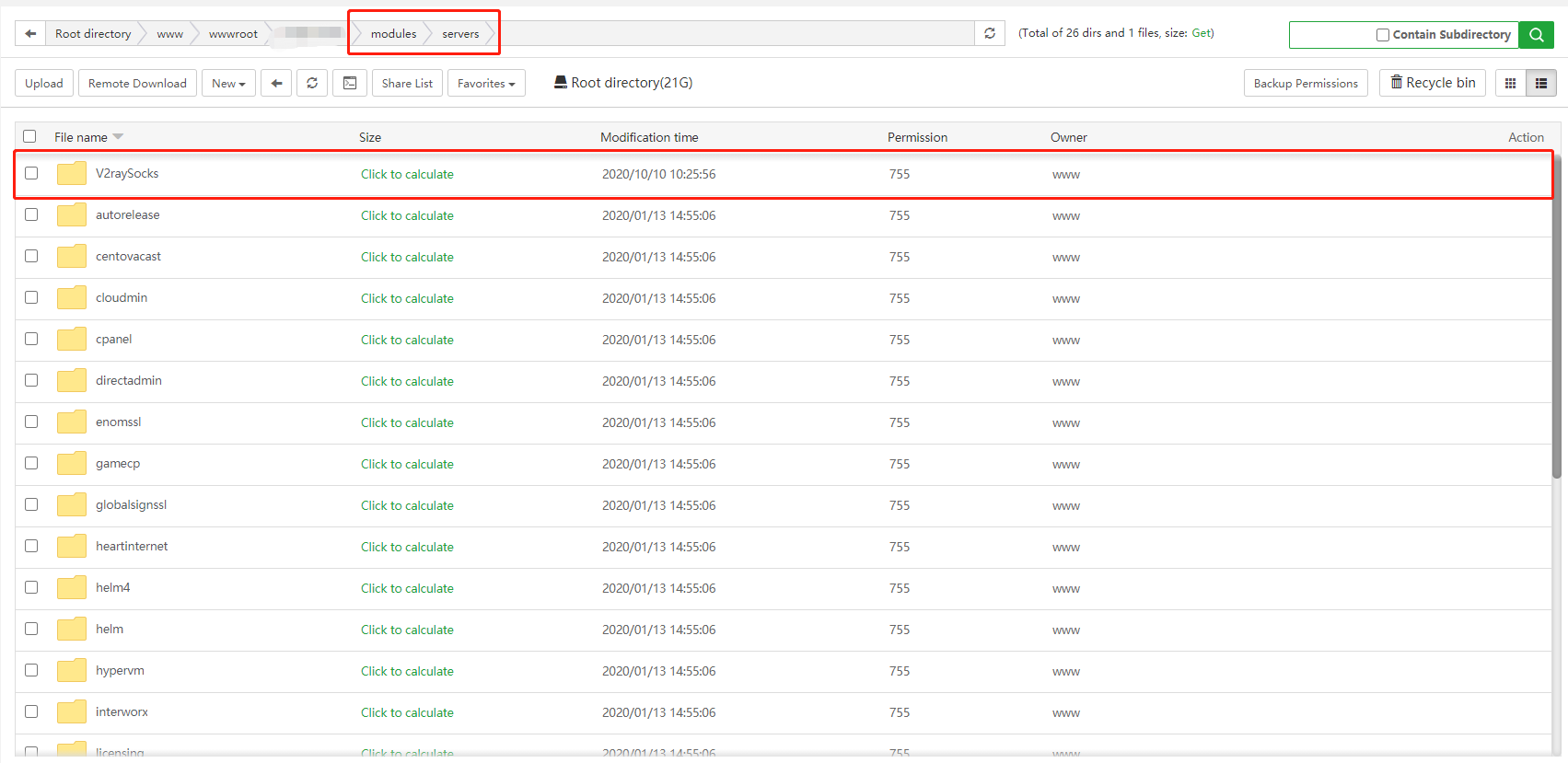1568x763 pixels.
Task: Open the Favorites dropdown
Action: pos(486,83)
